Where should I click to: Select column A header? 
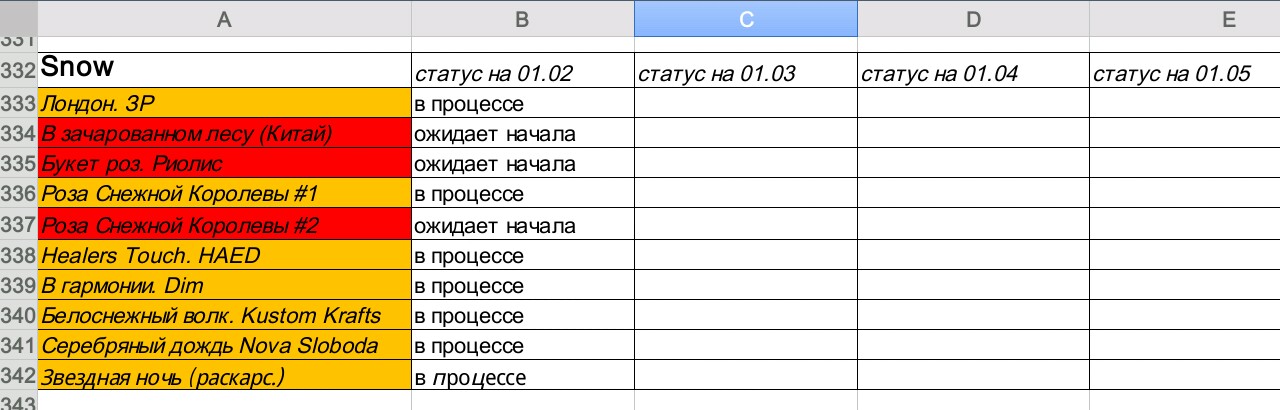coord(224,18)
